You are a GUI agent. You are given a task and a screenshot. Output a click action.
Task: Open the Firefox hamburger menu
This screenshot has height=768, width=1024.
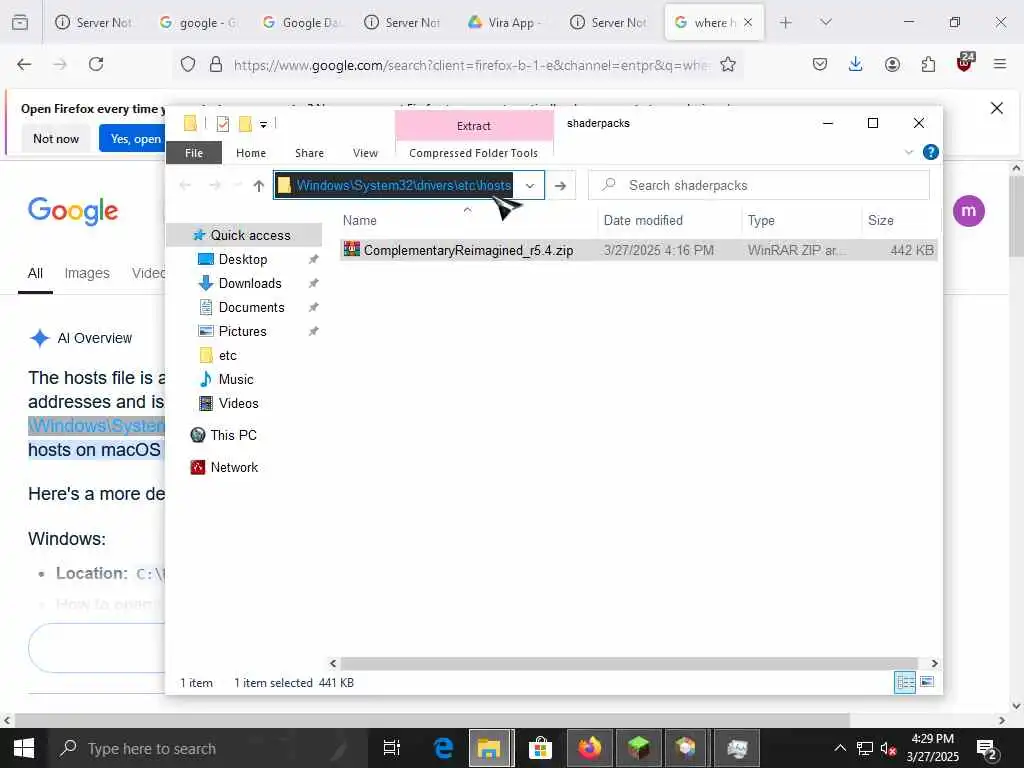point(1000,64)
